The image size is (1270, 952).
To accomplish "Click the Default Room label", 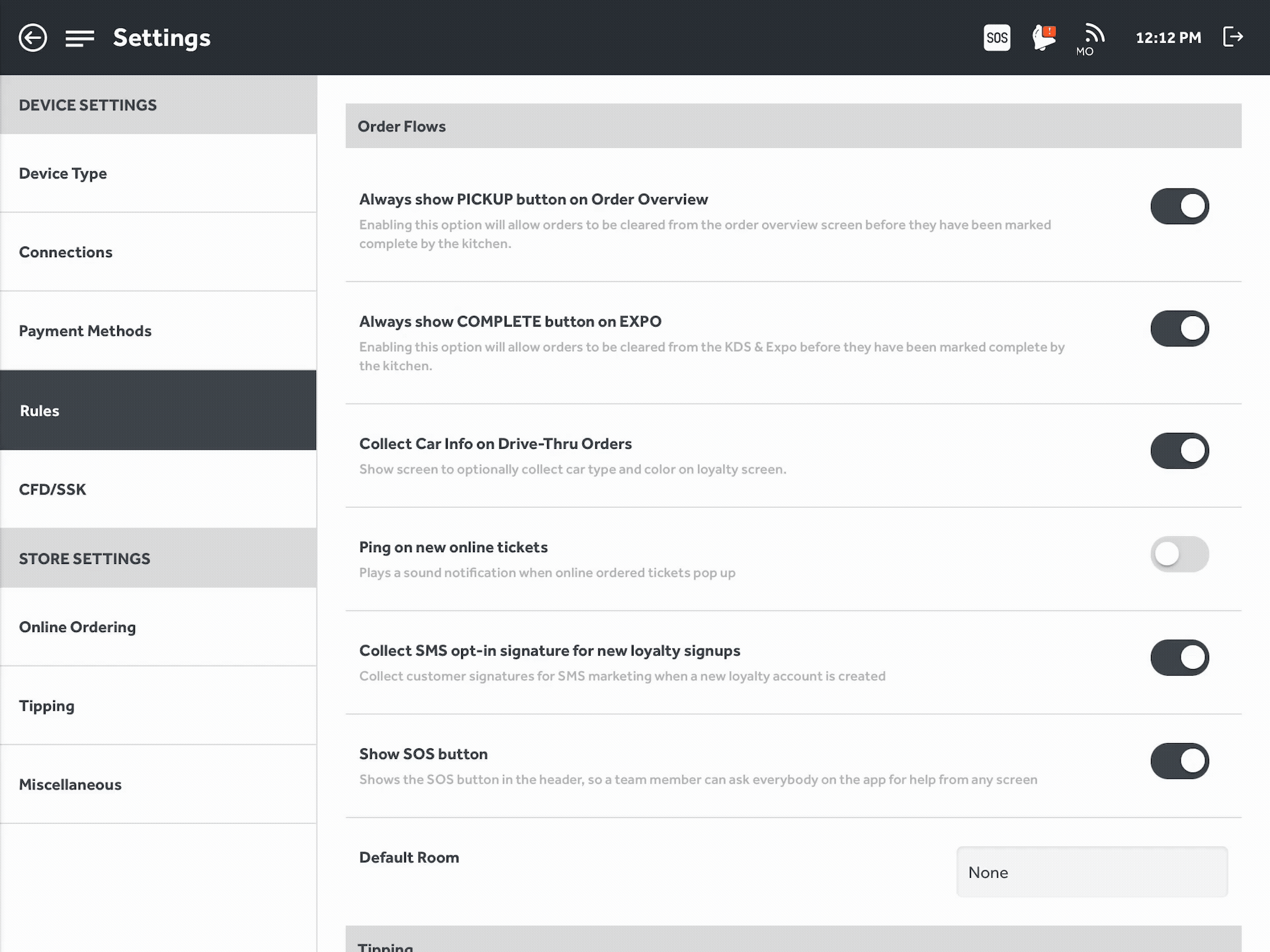I will (x=409, y=857).
